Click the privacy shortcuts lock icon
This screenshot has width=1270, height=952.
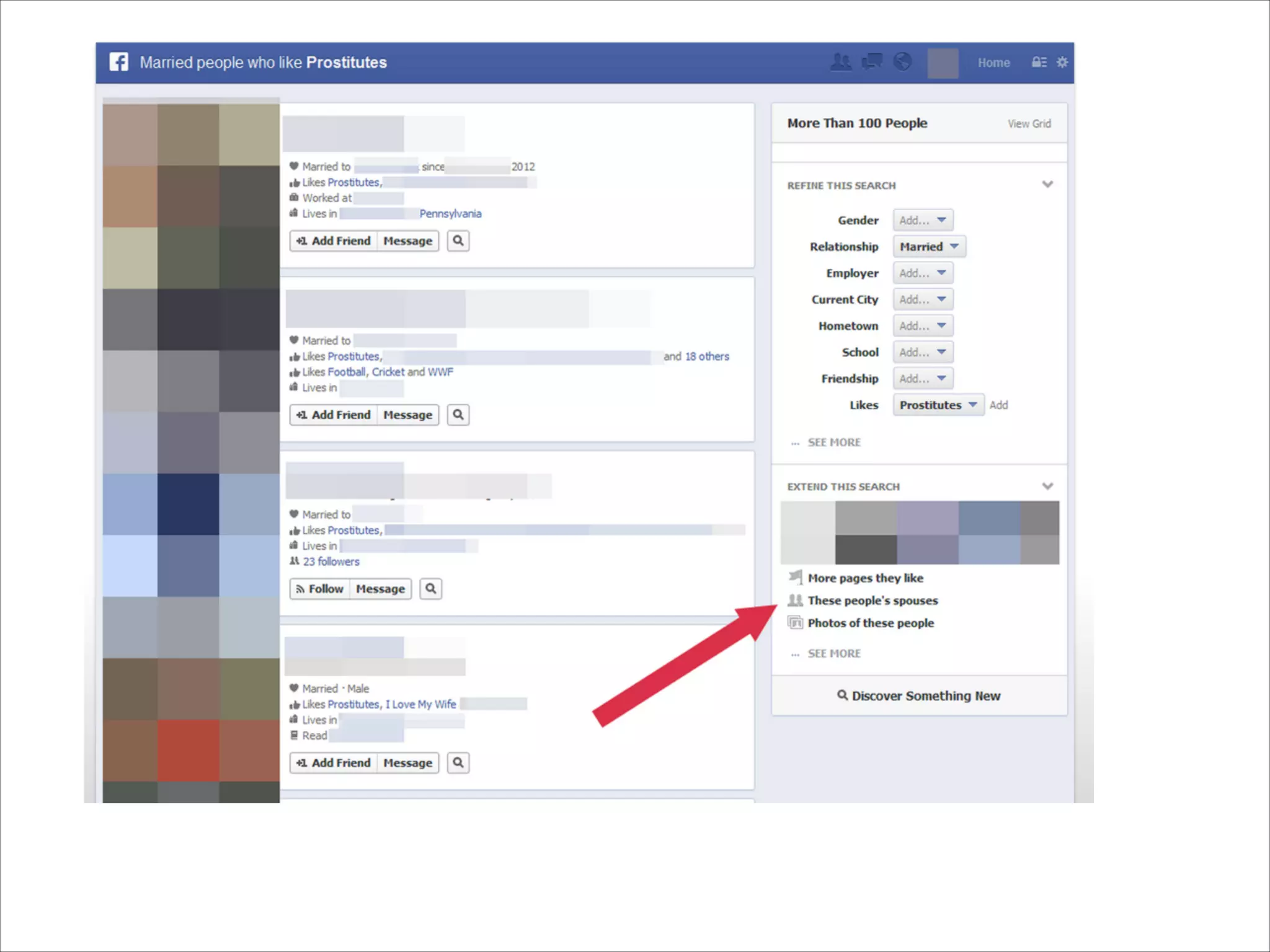(1039, 63)
